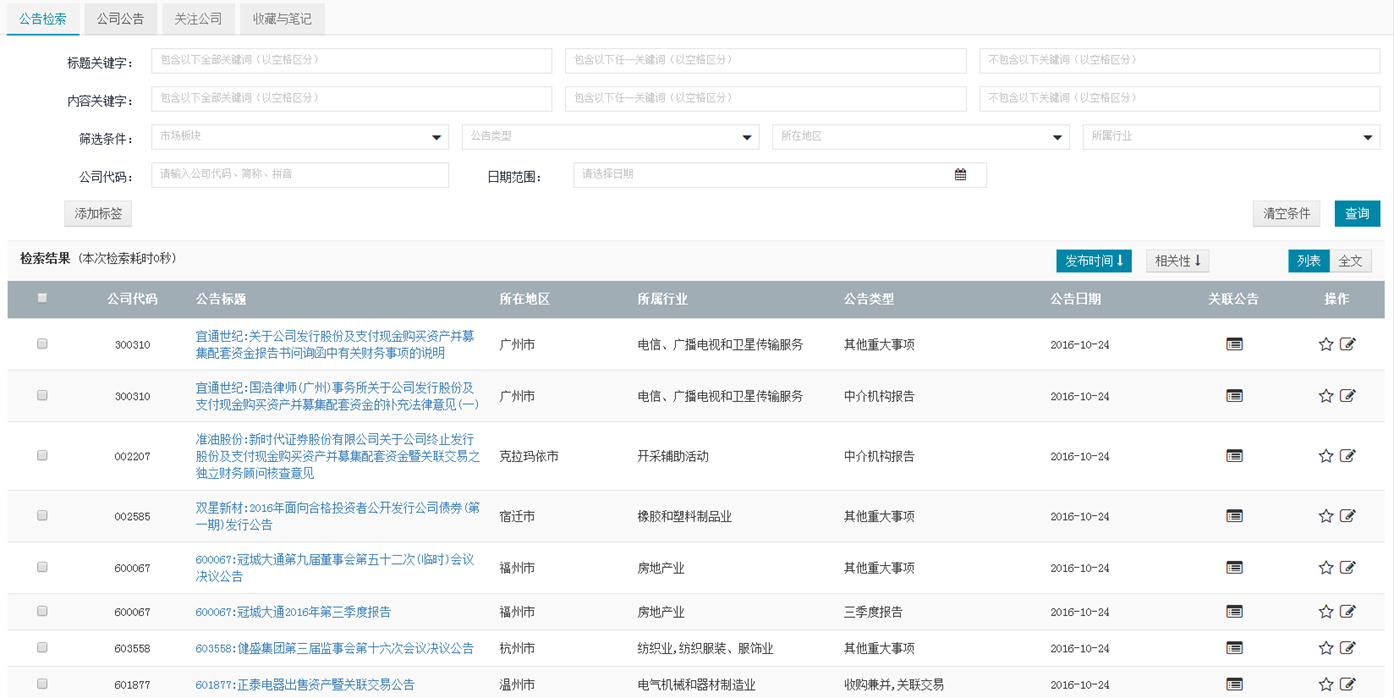Add note to 600067 三季度报告 row
This screenshot has width=1394, height=698.
point(1348,612)
